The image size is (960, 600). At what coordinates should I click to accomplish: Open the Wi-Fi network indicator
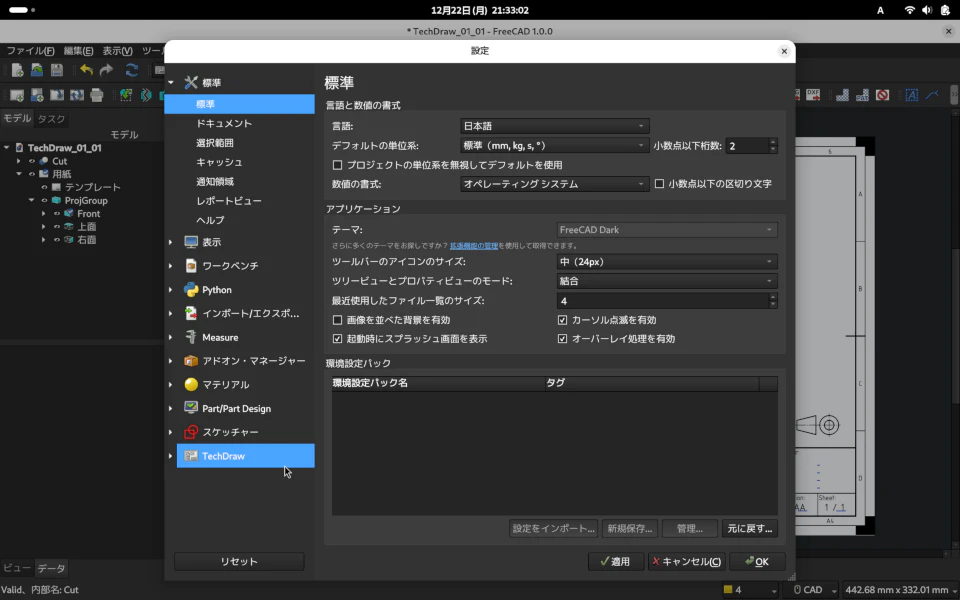(x=910, y=10)
